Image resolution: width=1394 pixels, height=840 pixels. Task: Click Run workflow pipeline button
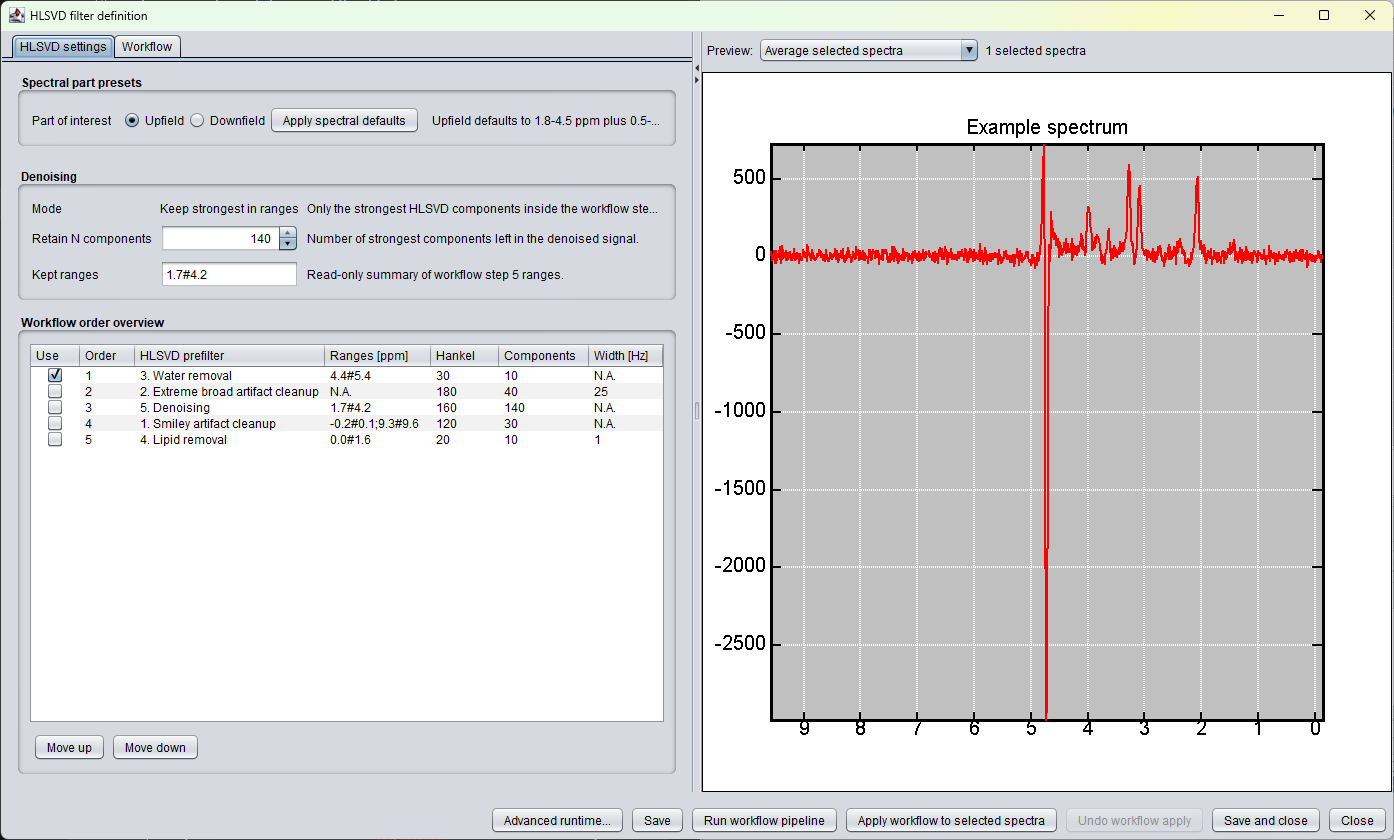tap(764, 820)
